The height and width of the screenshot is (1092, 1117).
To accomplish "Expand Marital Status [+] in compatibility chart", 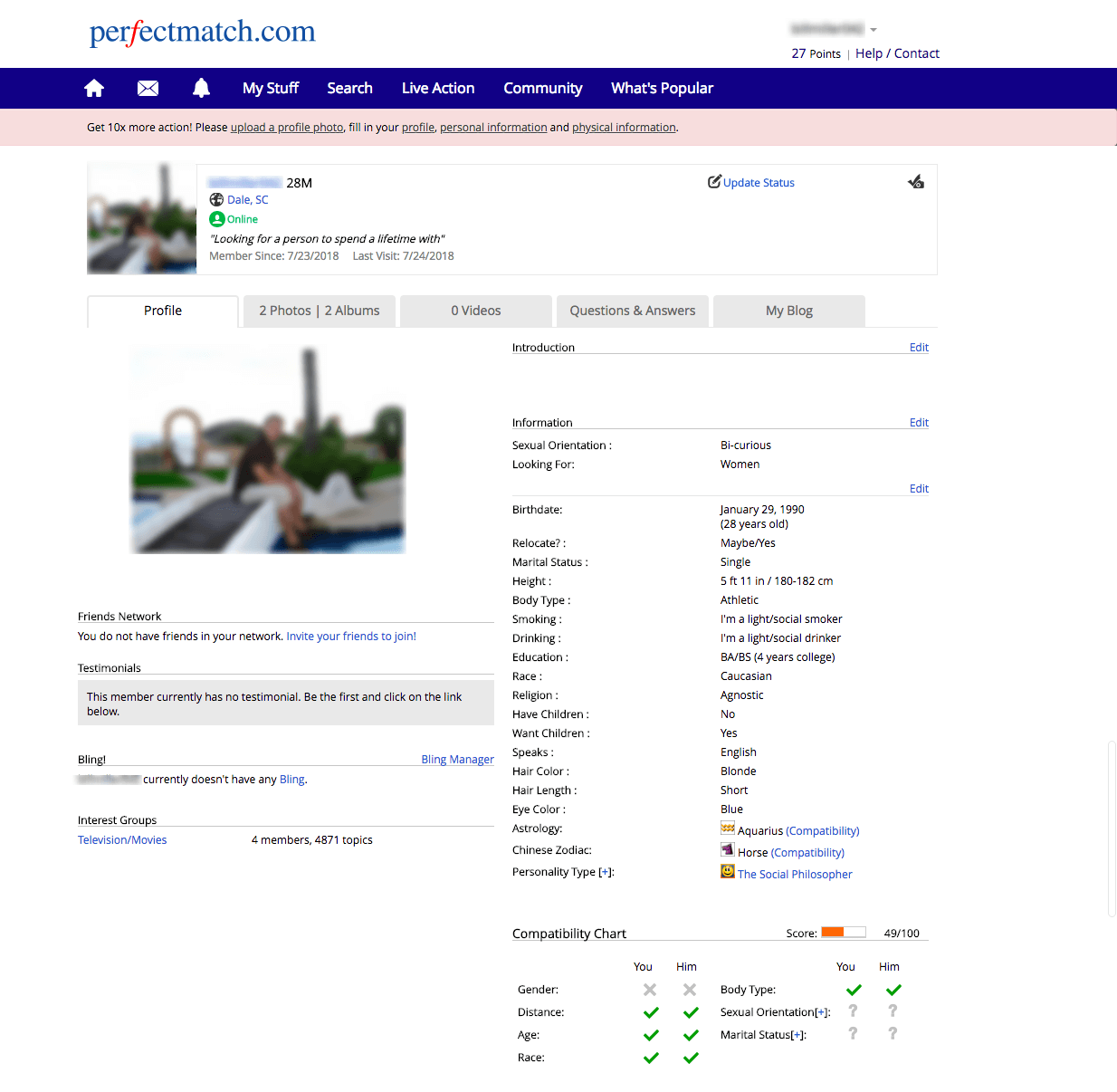I will click(798, 1035).
